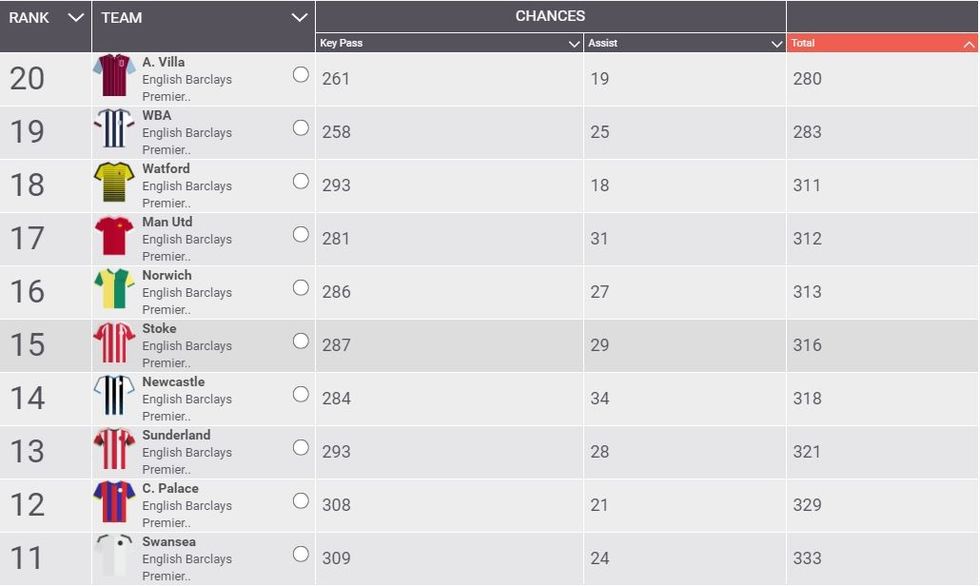
Task: Open the Newcastle team name link
Action: click(173, 382)
